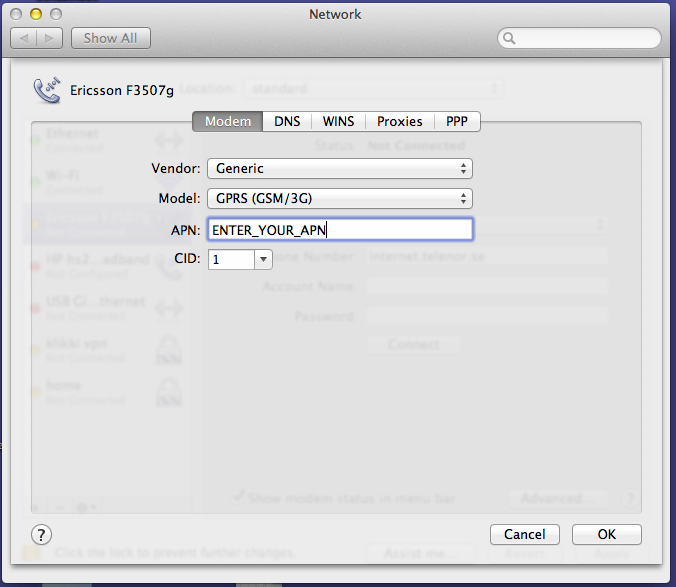This screenshot has width=676, height=587.
Task: Select the WINS tab
Action: 338,121
